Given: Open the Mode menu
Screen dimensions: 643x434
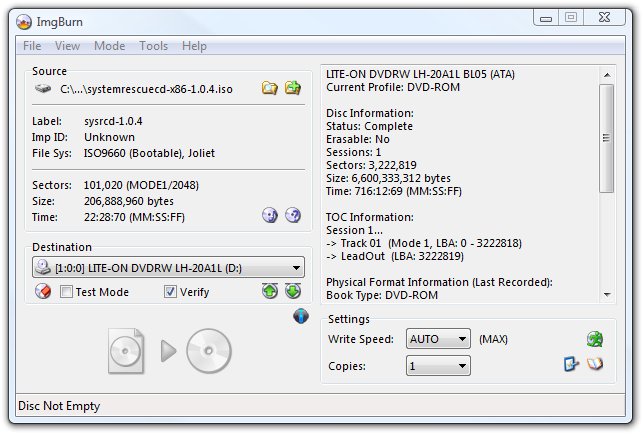Looking at the screenshot, I should [x=109, y=46].
